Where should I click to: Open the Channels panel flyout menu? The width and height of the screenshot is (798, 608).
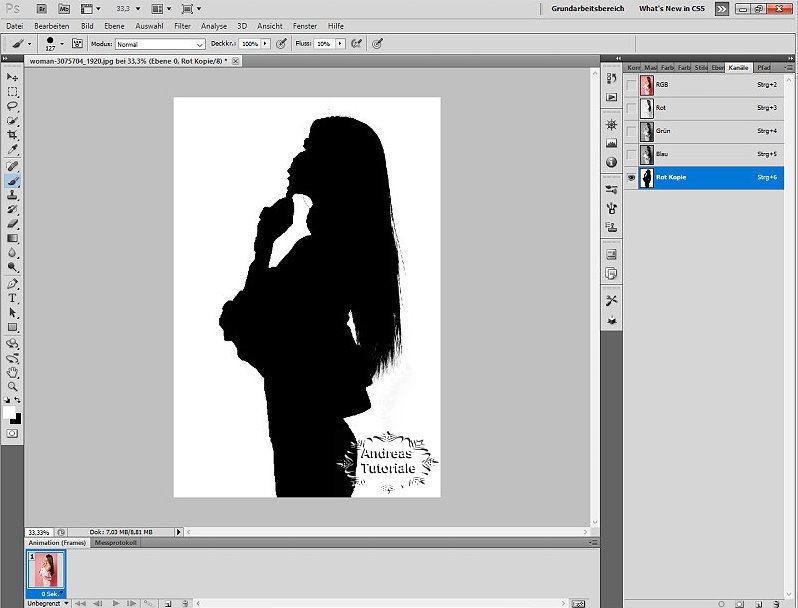(788, 67)
